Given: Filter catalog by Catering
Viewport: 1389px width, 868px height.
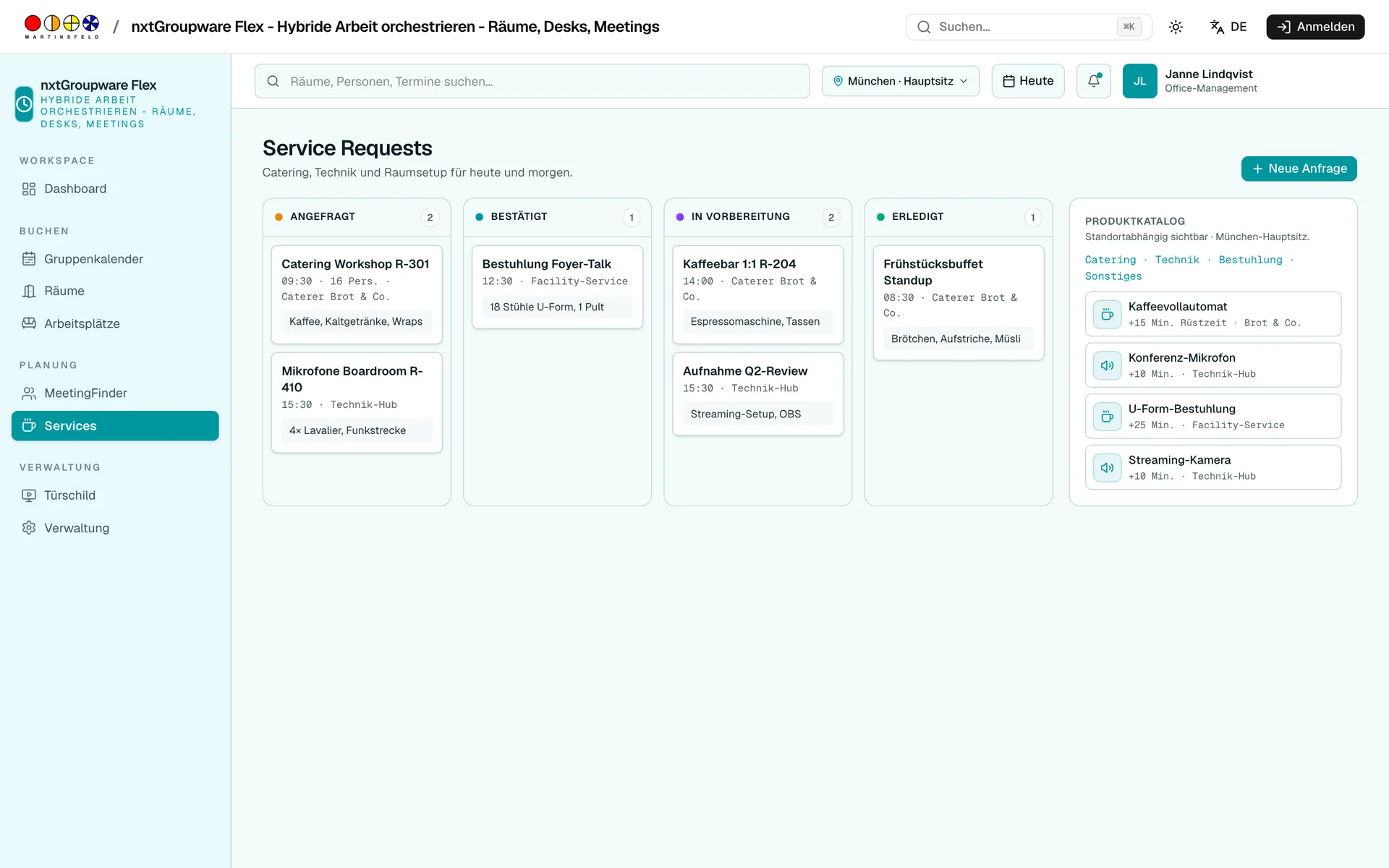Looking at the screenshot, I should pyautogui.click(x=1110, y=260).
